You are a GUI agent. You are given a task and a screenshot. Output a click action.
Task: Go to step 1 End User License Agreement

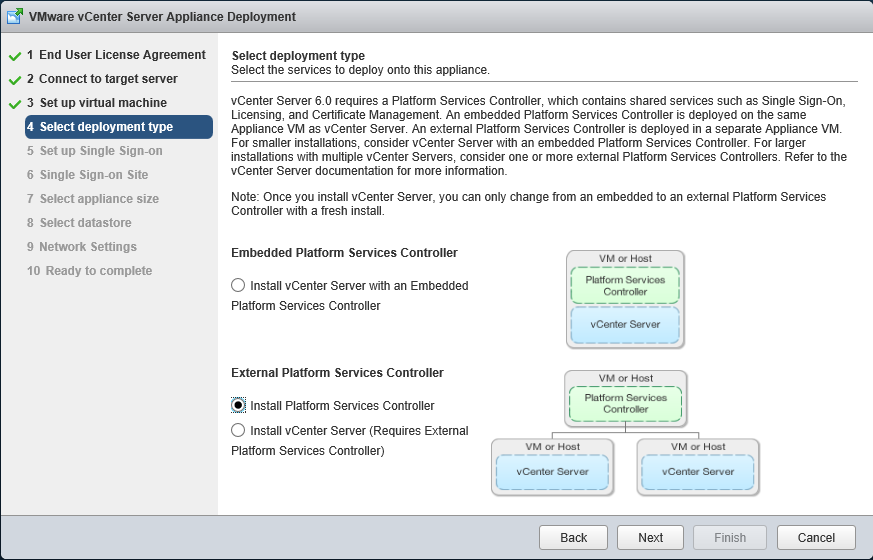tap(116, 55)
